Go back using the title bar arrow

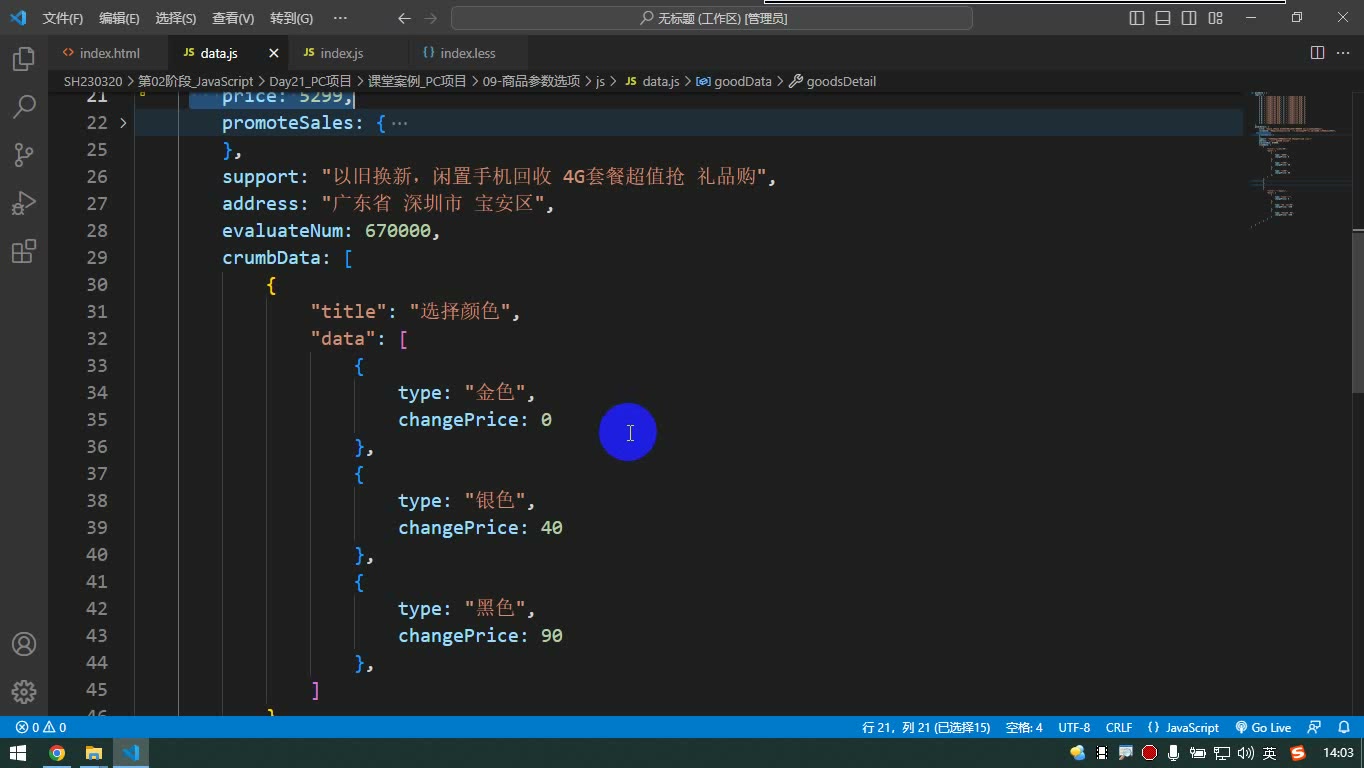pos(404,18)
